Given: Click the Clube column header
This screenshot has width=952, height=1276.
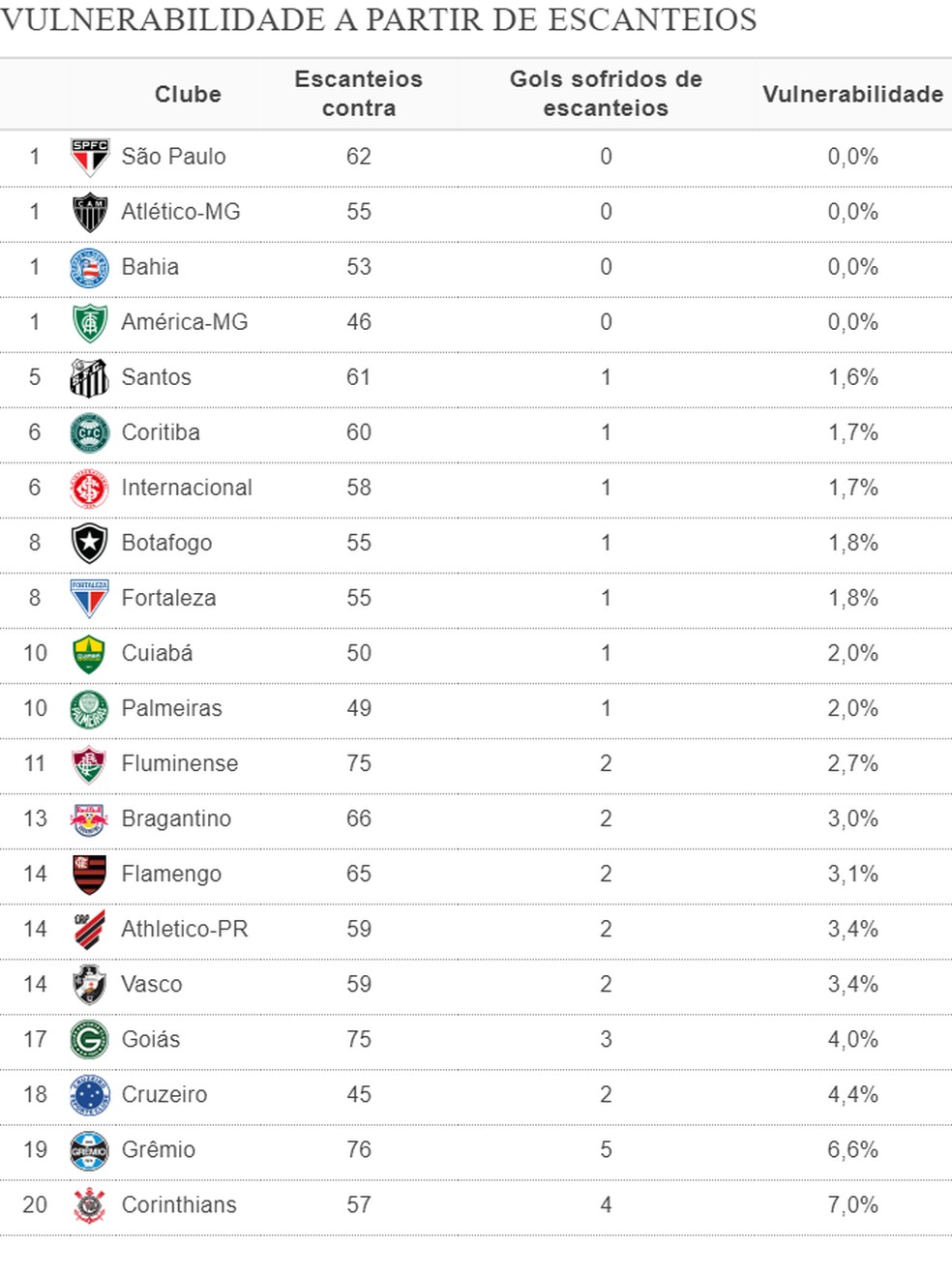Looking at the screenshot, I should (x=188, y=94).
